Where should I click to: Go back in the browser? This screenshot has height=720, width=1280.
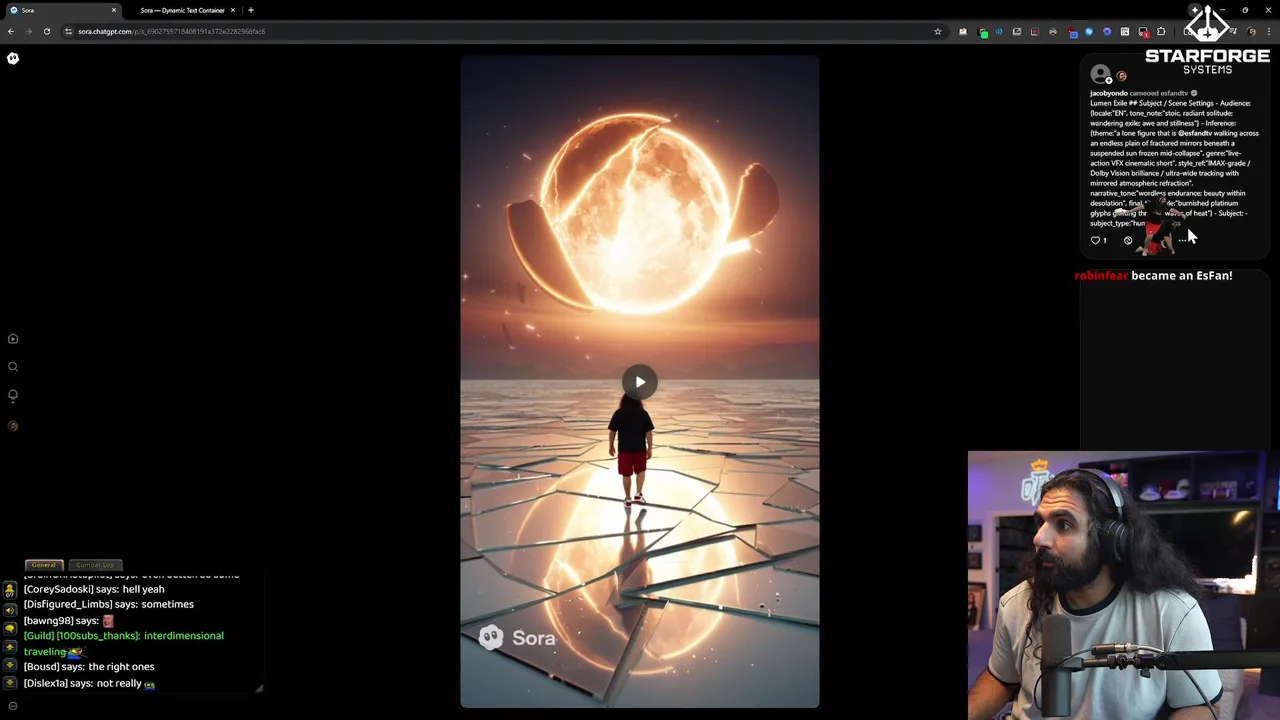11,31
